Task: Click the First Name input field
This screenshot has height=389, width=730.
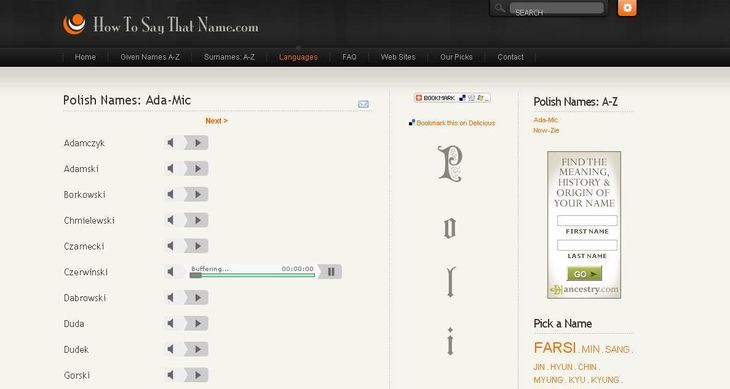Action: (x=587, y=220)
